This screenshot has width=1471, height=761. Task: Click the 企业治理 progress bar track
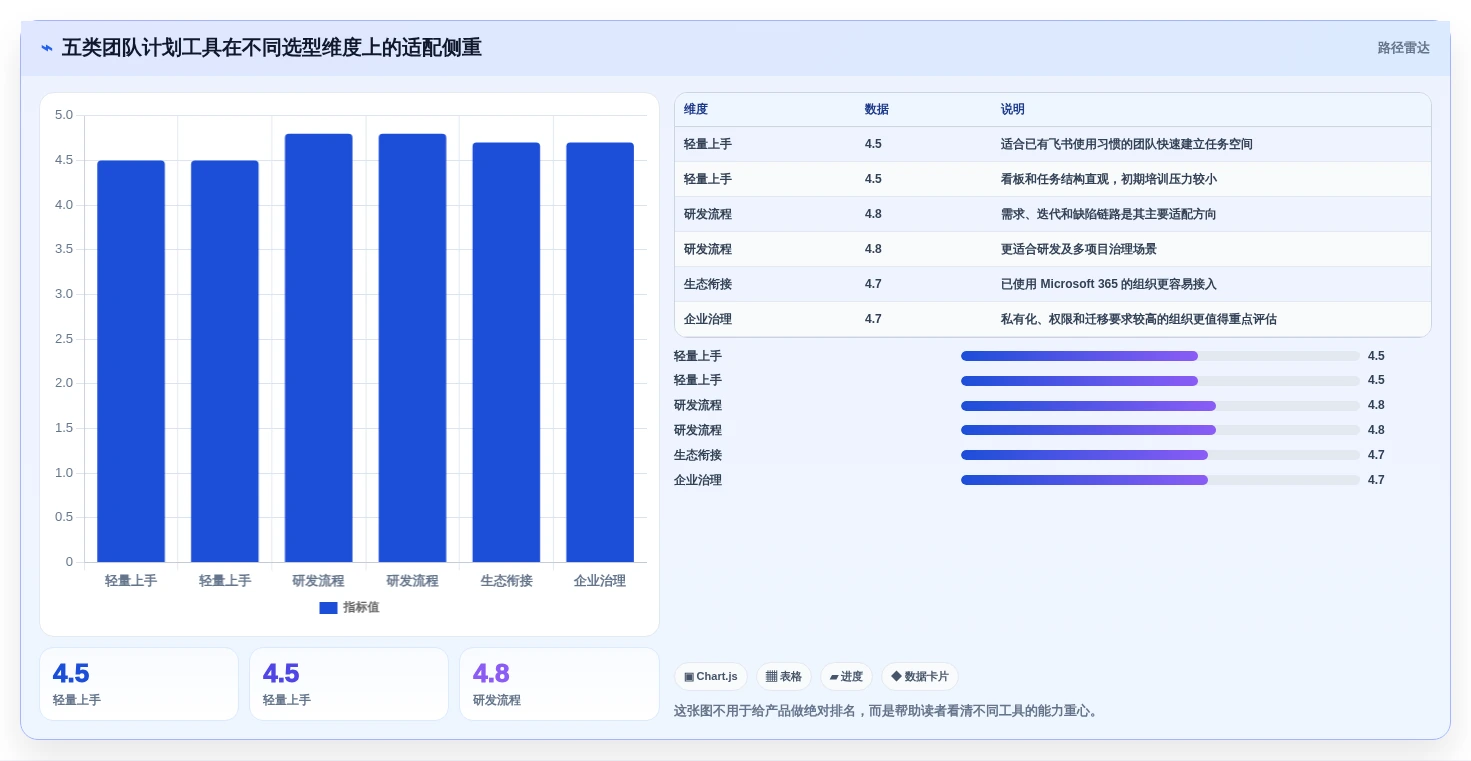coord(1160,480)
